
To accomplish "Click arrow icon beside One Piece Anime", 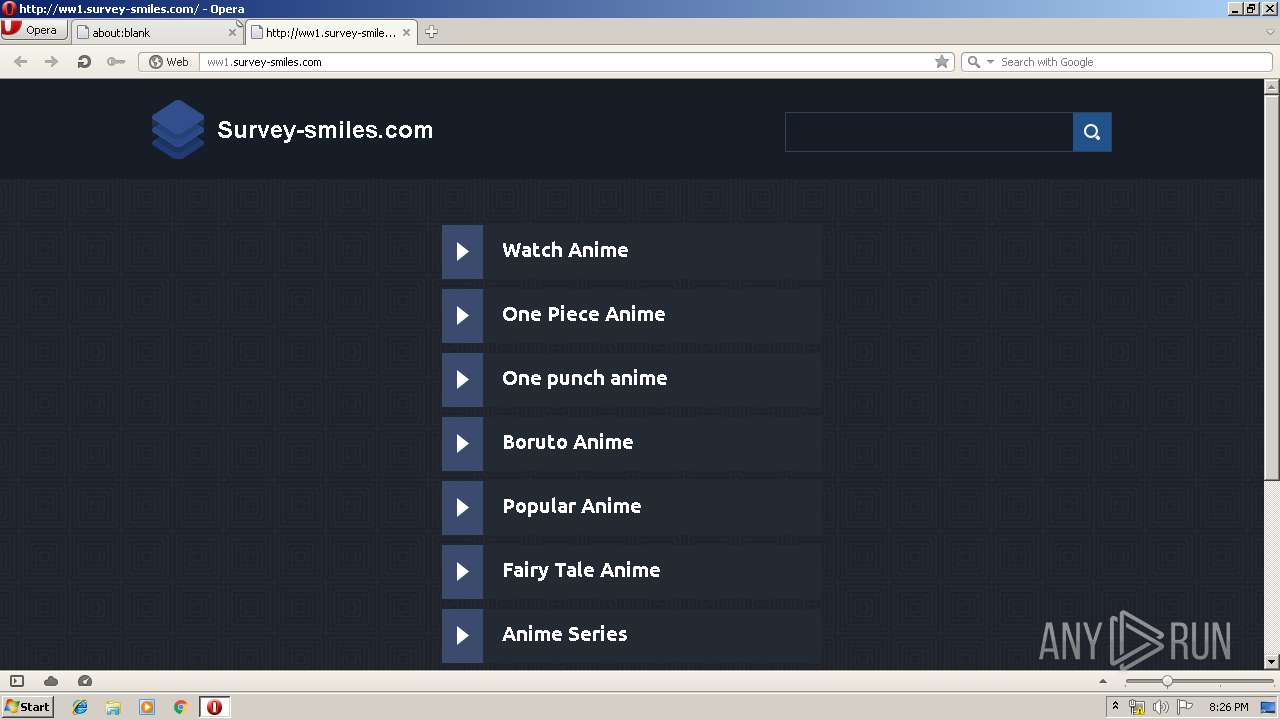I will tap(462, 315).
